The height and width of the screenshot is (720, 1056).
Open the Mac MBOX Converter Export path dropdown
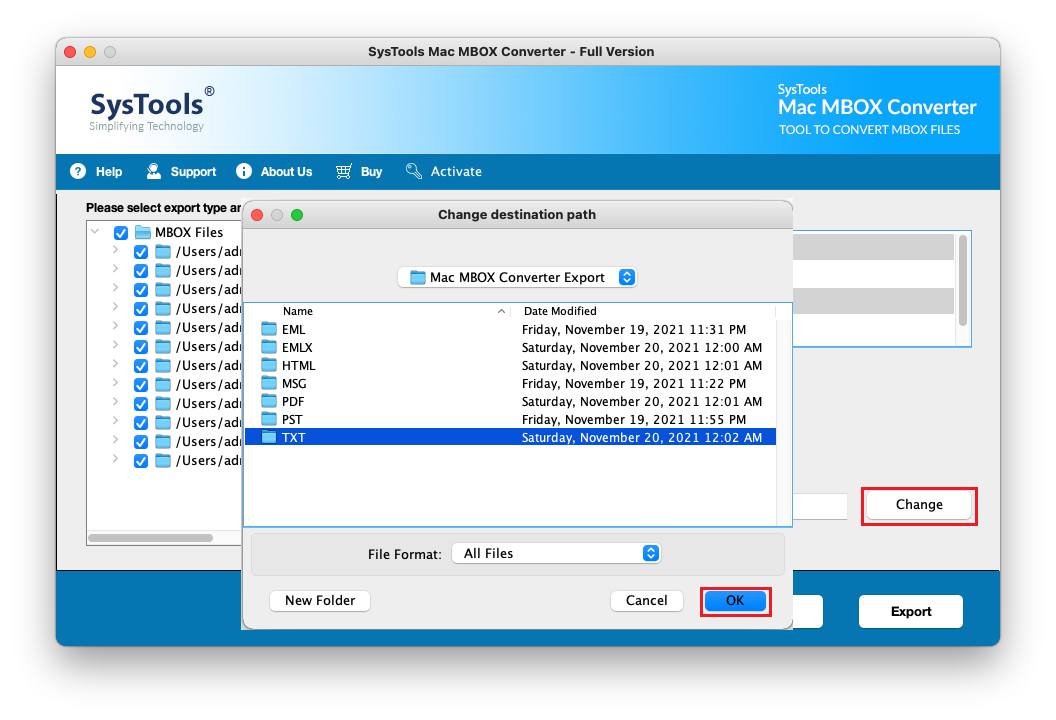tap(517, 277)
